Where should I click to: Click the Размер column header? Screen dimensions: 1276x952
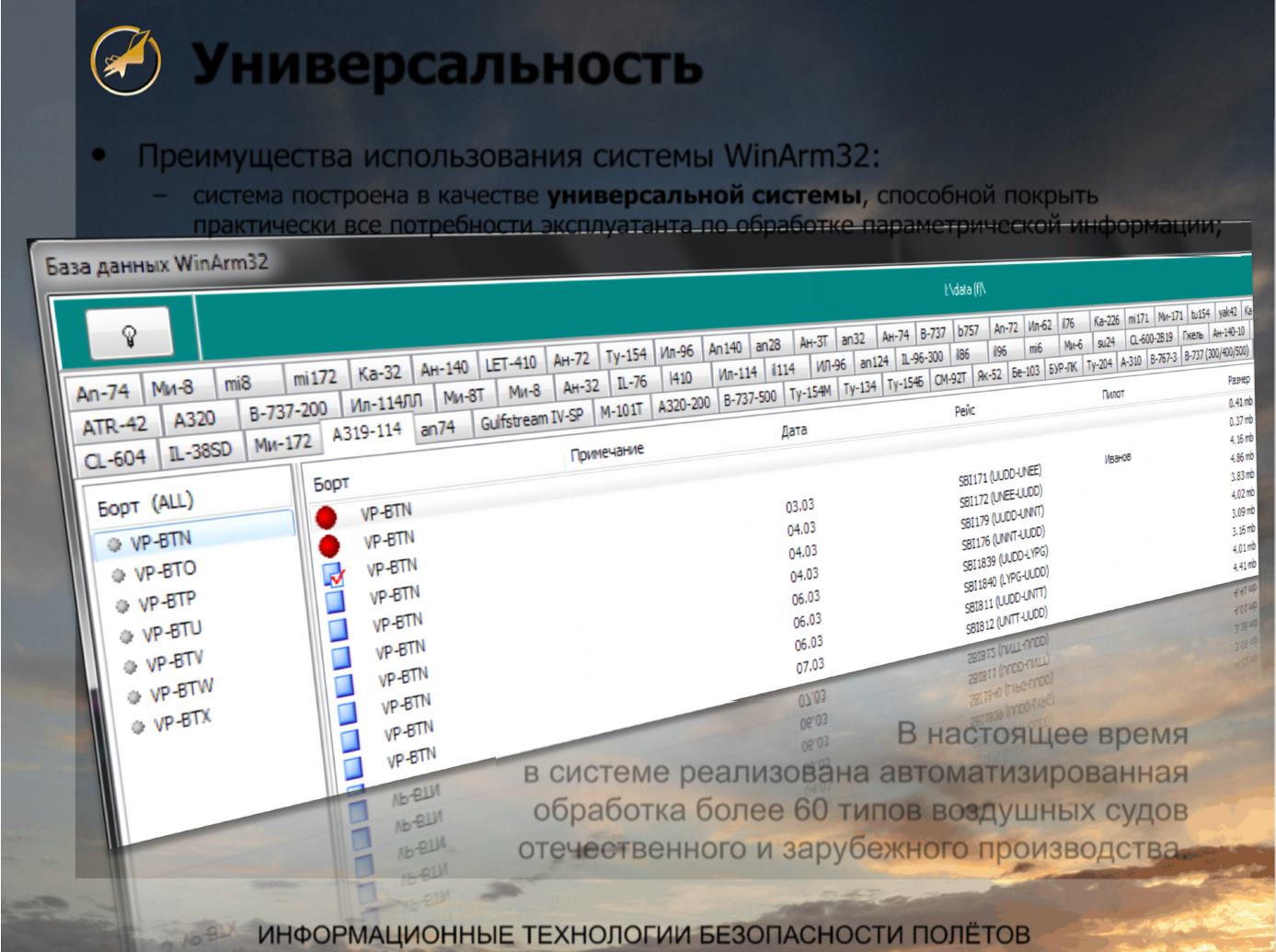[x=1238, y=380]
